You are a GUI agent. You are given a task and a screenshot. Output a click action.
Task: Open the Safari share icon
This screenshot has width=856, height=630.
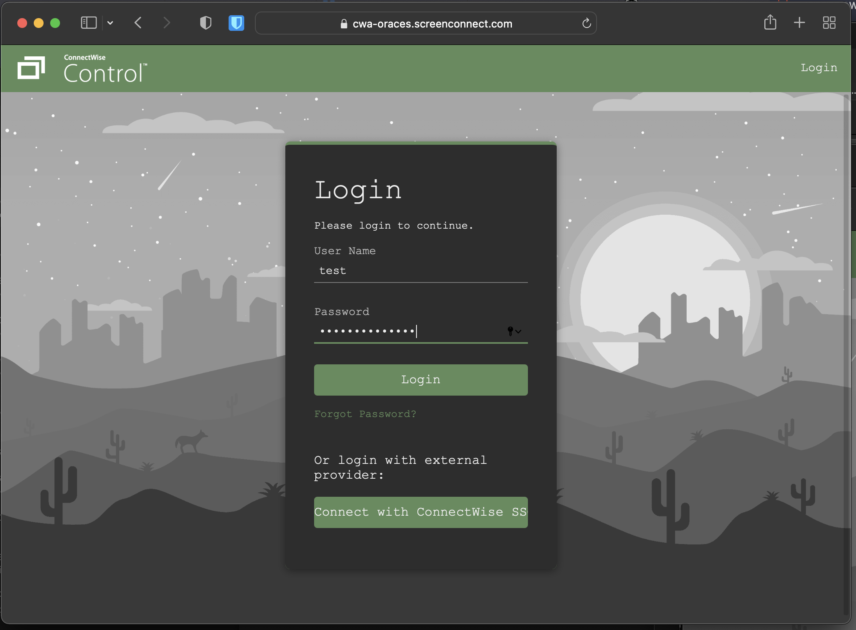770,22
